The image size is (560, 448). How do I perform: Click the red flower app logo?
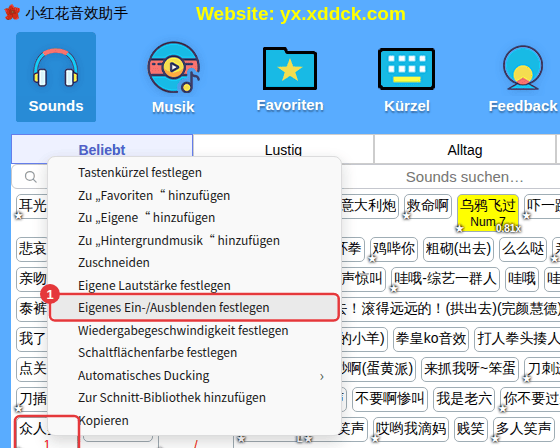[x=12, y=13]
